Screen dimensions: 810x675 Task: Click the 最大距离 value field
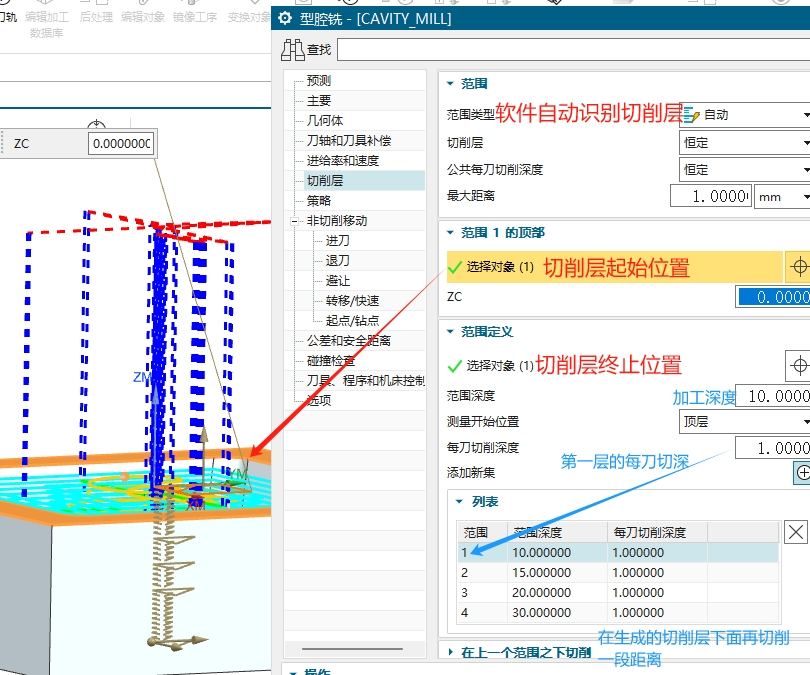point(711,196)
